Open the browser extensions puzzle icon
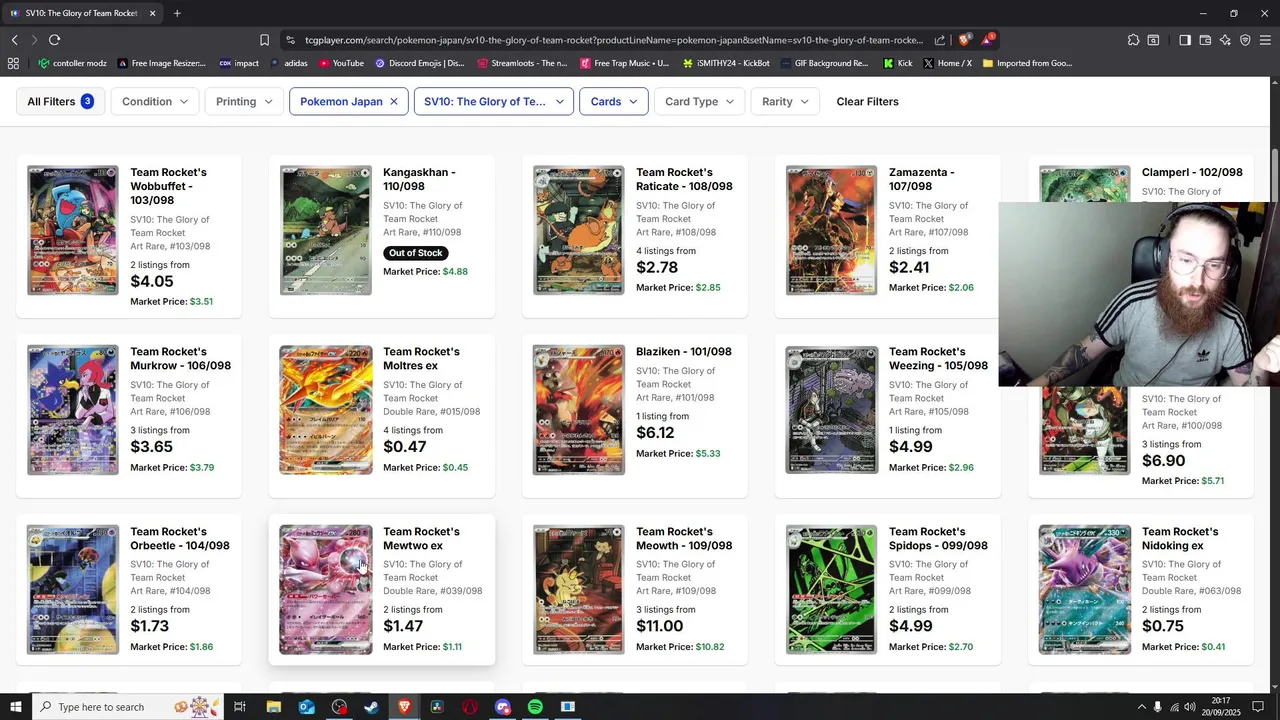The image size is (1280, 720). pos(1133,40)
